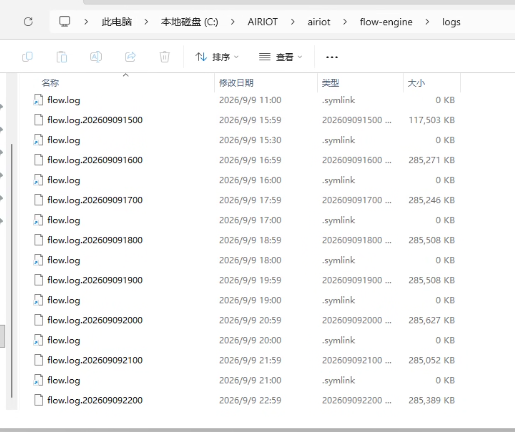
Task: Click file icon of flow.log.202609091600
Action: pos(38,160)
